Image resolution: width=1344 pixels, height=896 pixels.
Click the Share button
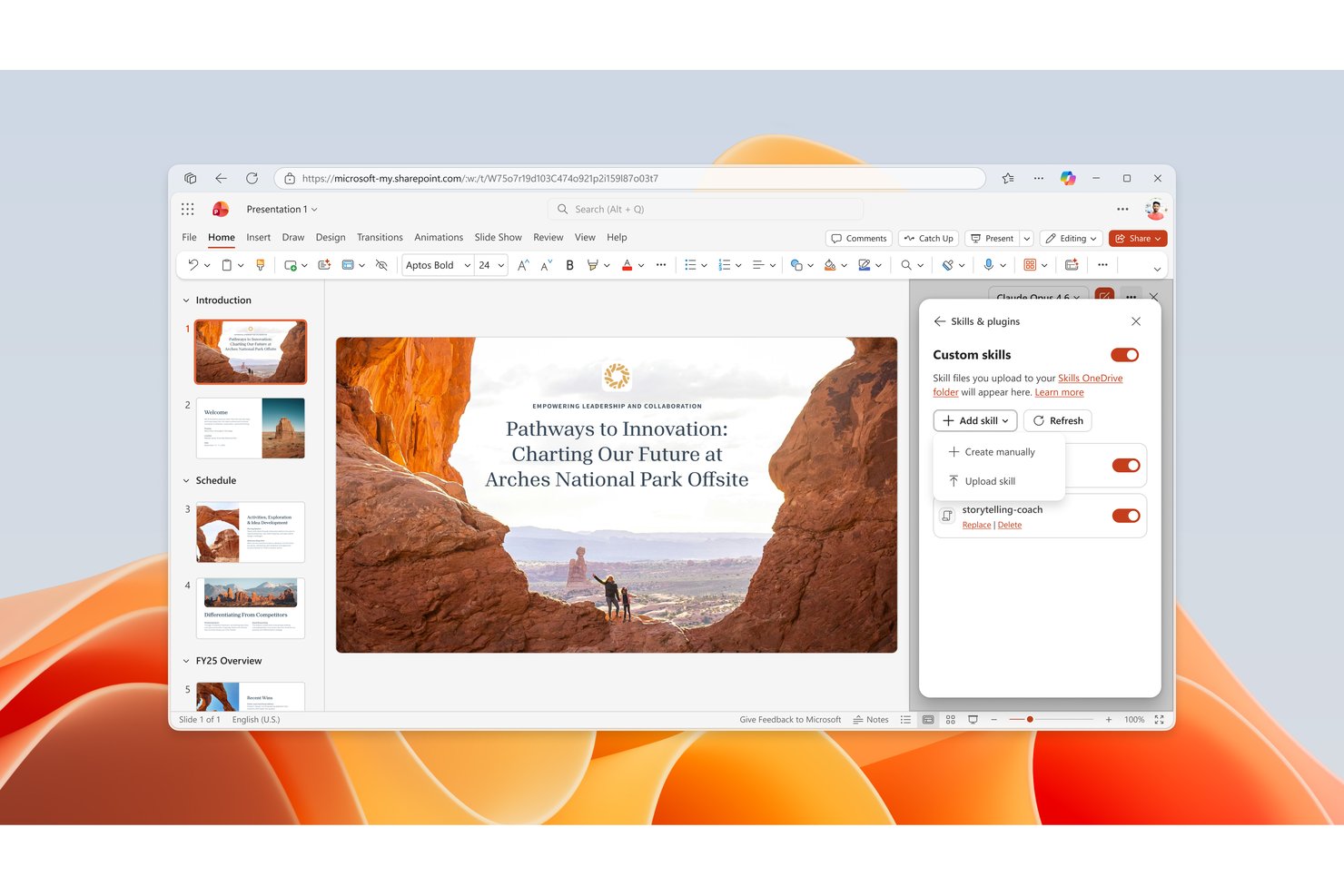[x=1138, y=239]
